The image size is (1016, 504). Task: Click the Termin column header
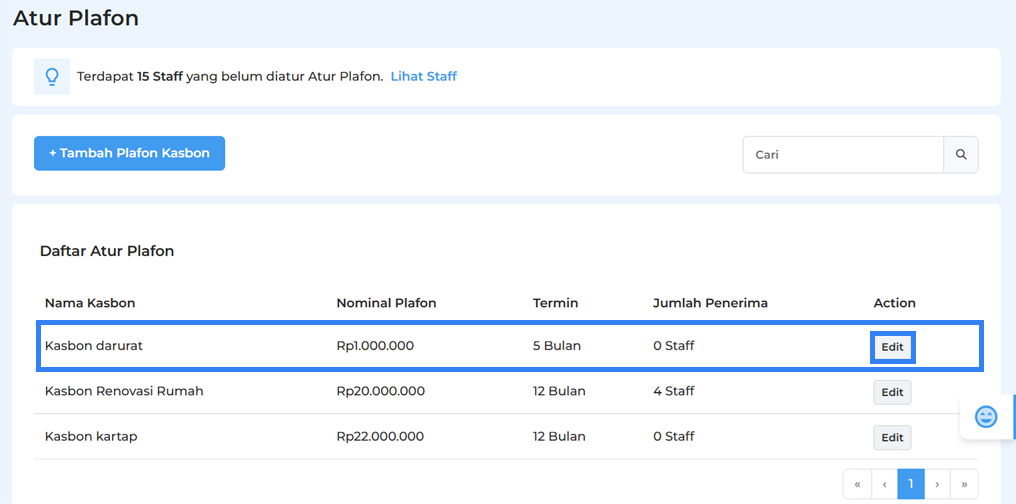(x=555, y=303)
